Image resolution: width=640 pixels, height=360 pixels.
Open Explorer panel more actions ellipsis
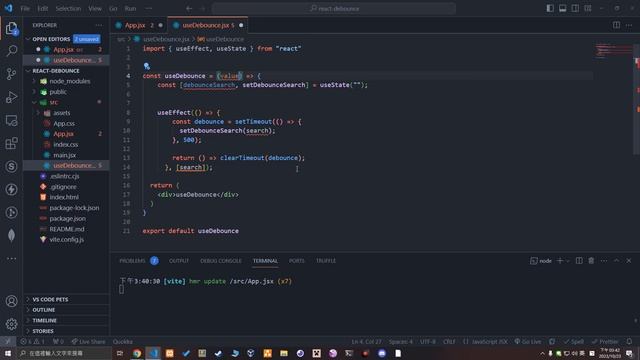[x=99, y=25]
